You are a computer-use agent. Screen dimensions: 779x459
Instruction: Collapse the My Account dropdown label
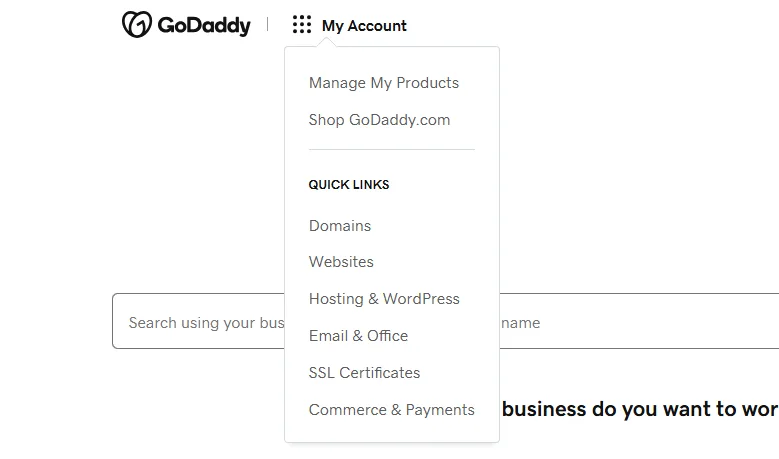pos(364,26)
